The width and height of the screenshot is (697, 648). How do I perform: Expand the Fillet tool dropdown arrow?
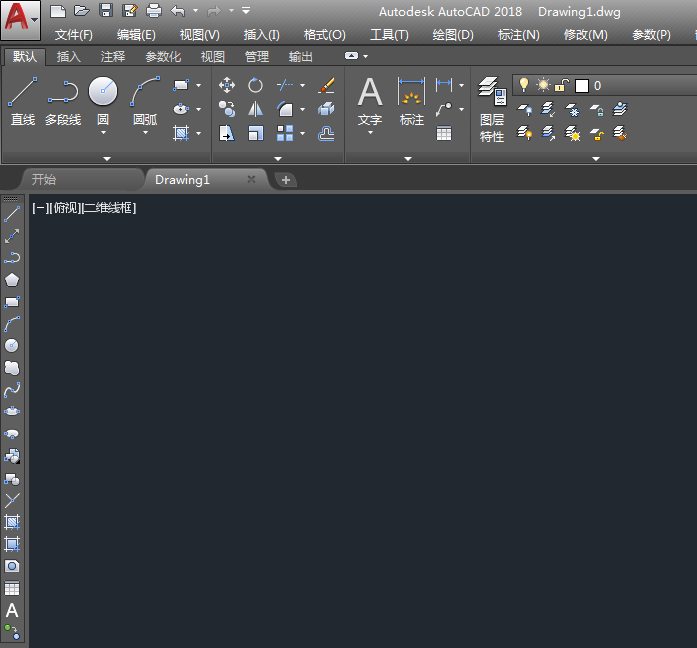pyautogui.click(x=302, y=109)
